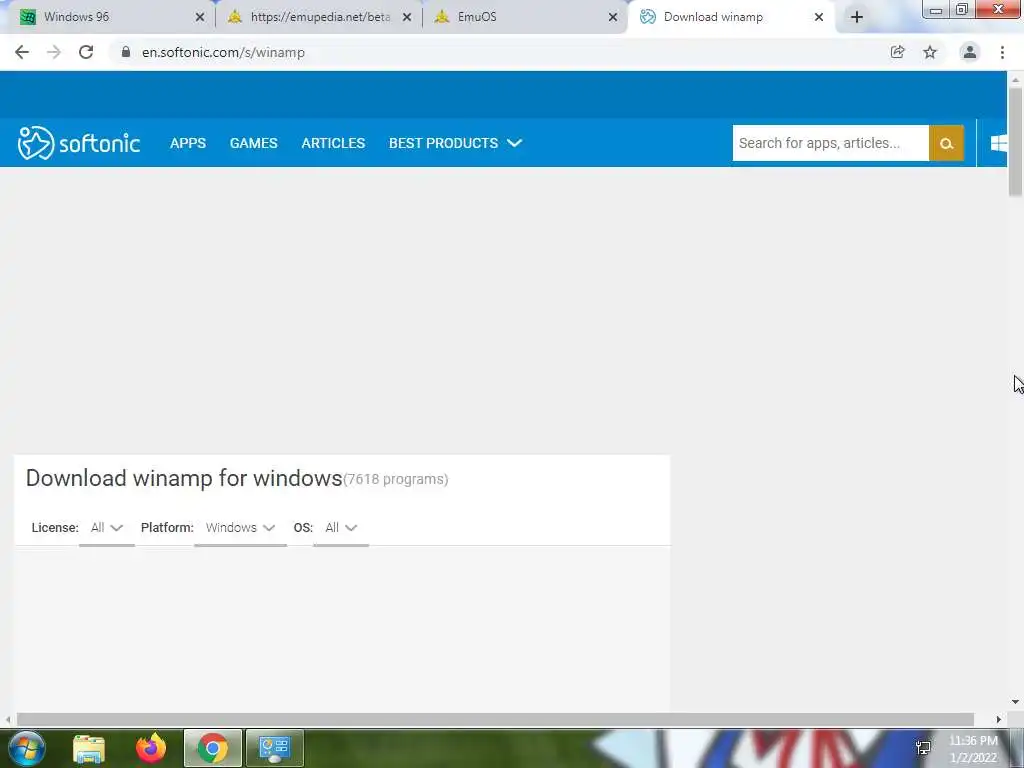Viewport: 1024px width, 768px height.
Task: Open File Explorer from the taskbar
Action: tap(89, 748)
